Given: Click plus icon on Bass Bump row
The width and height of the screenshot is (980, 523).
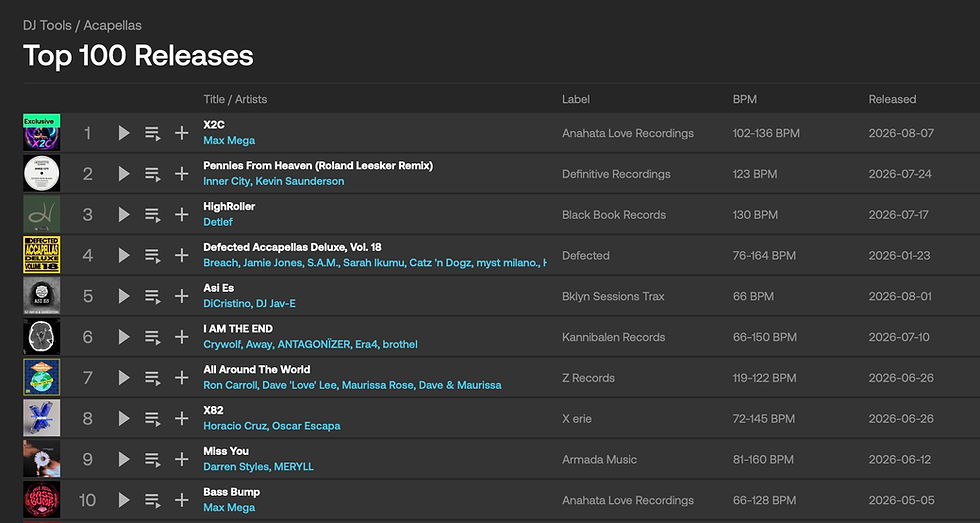Looking at the screenshot, I should click(x=181, y=500).
